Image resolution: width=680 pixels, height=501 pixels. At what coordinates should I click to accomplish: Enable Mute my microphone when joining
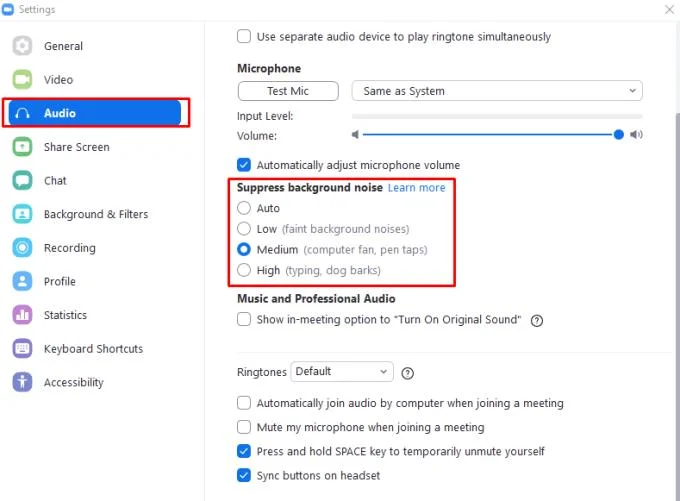(x=244, y=427)
